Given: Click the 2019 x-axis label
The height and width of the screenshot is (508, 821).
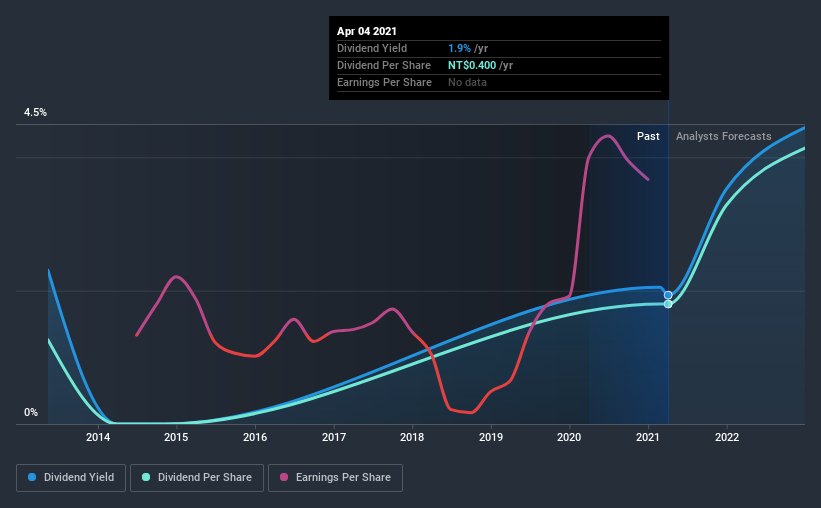Looking at the screenshot, I should pyautogui.click(x=491, y=437).
